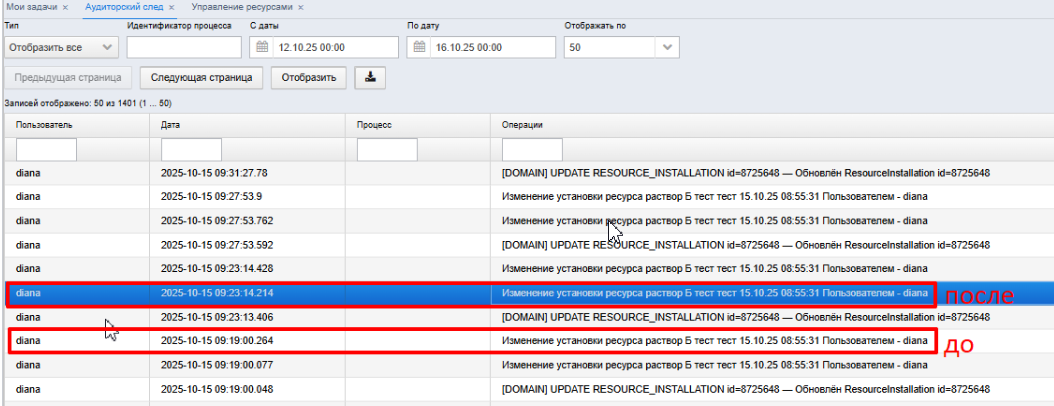Click the Отобразить button
Image resolution: width=1054 pixels, height=406 pixels.
309,77
